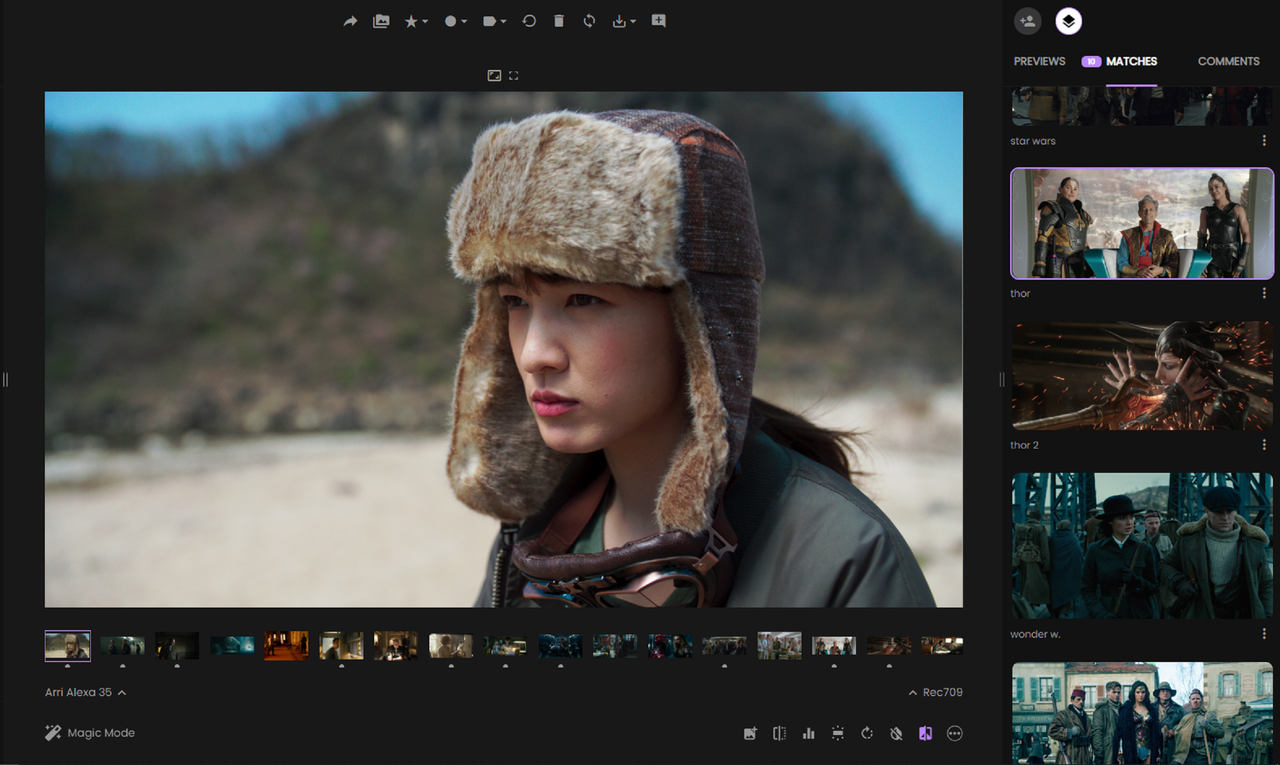Click the sync refresh icon
The width and height of the screenshot is (1280, 765).
tap(589, 21)
